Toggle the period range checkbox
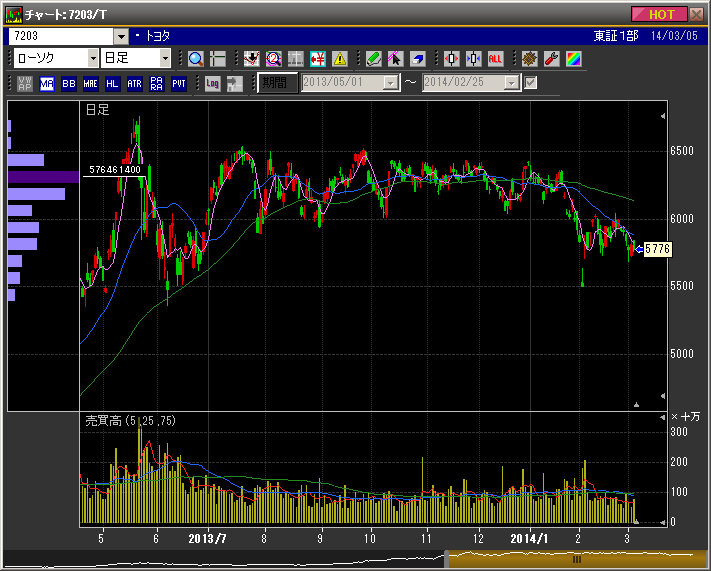Image resolution: width=711 pixels, height=571 pixels. tap(531, 83)
